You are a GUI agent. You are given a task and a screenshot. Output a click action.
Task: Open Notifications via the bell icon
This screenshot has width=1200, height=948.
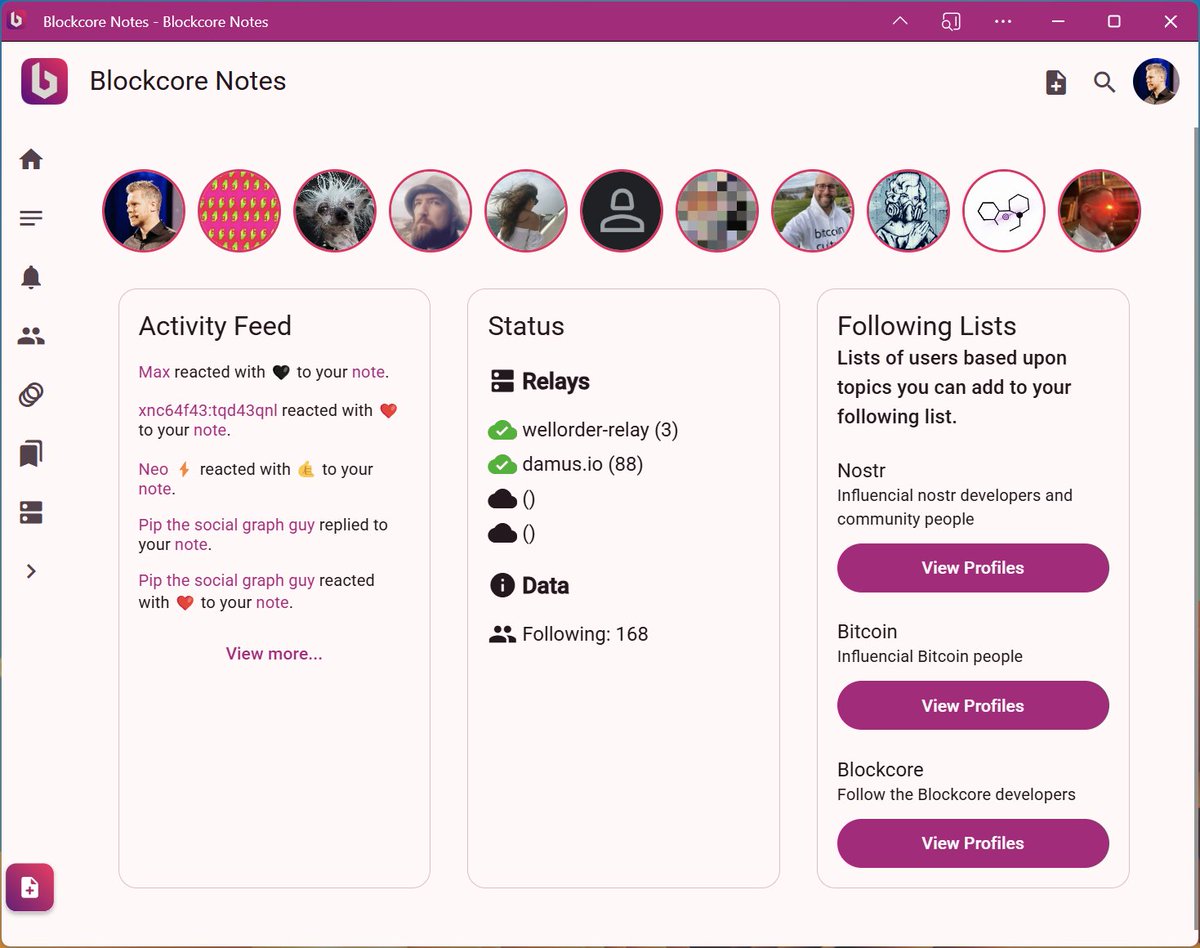(30, 276)
